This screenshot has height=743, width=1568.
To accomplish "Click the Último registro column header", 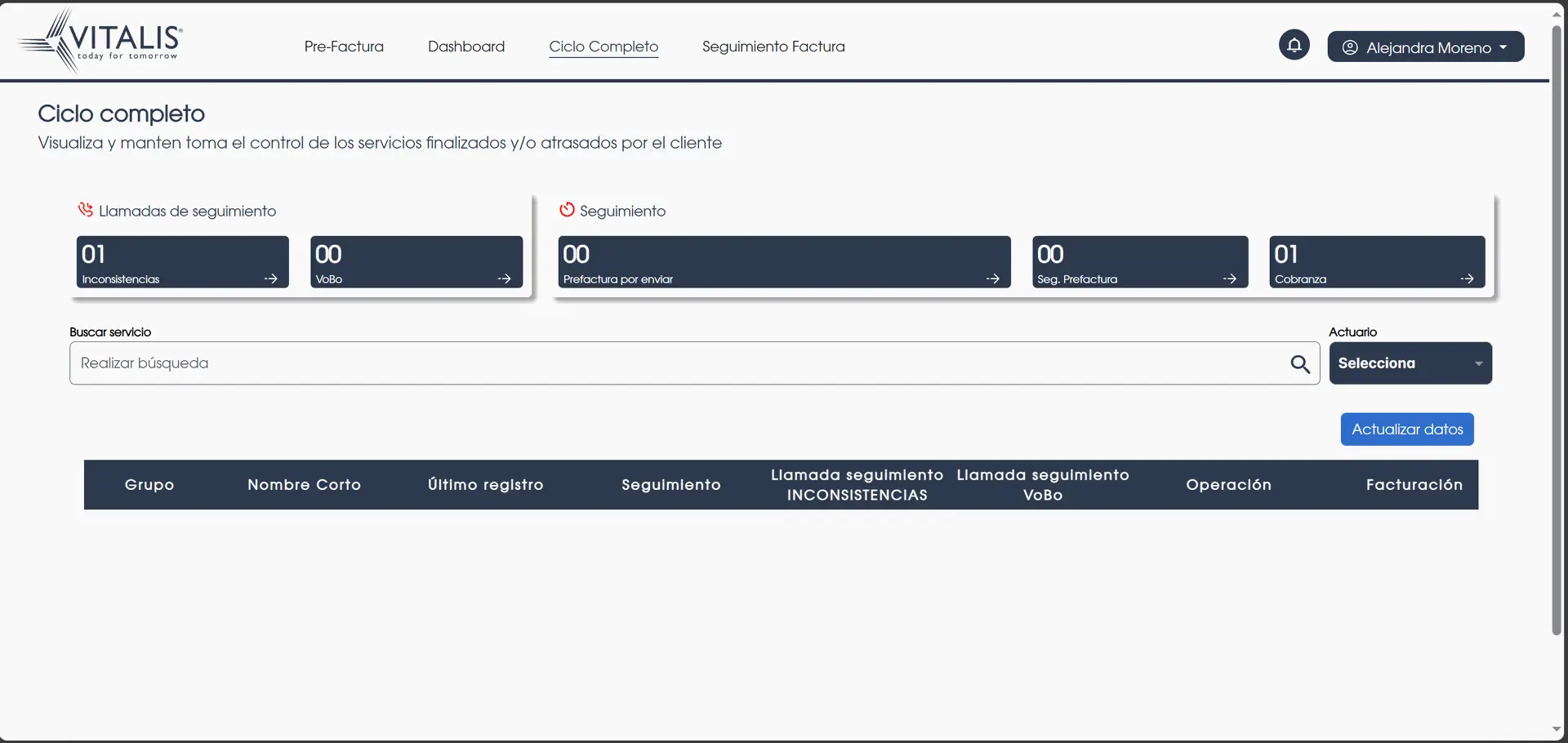I will (x=485, y=485).
